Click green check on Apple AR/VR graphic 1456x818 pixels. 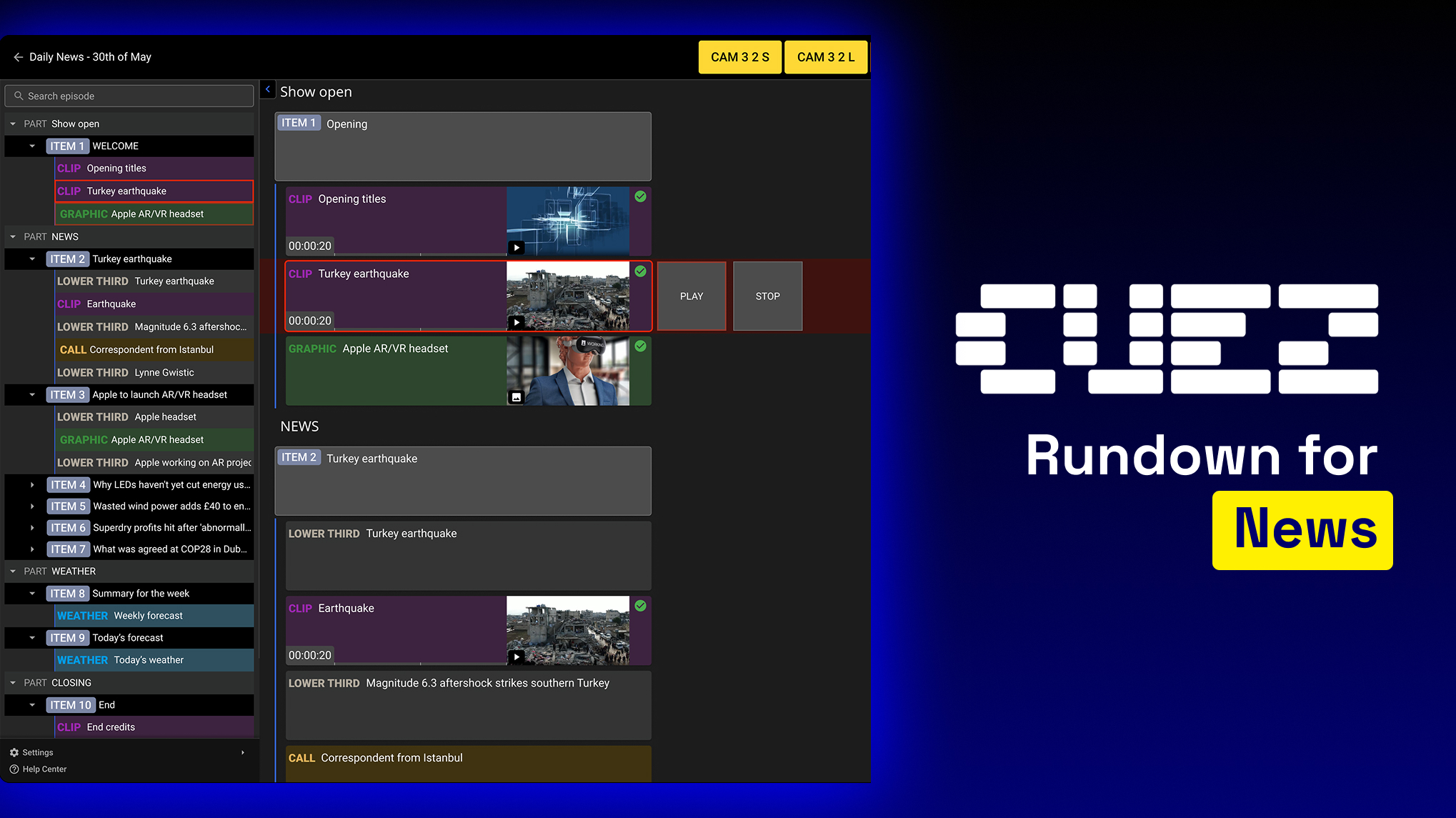click(641, 346)
